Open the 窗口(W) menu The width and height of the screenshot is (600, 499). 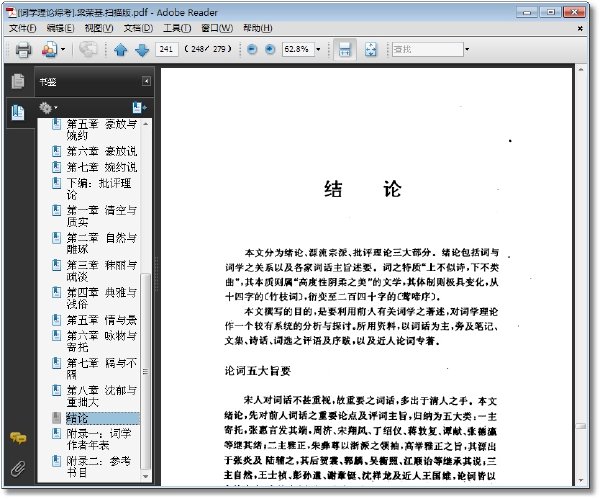coord(217,28)
